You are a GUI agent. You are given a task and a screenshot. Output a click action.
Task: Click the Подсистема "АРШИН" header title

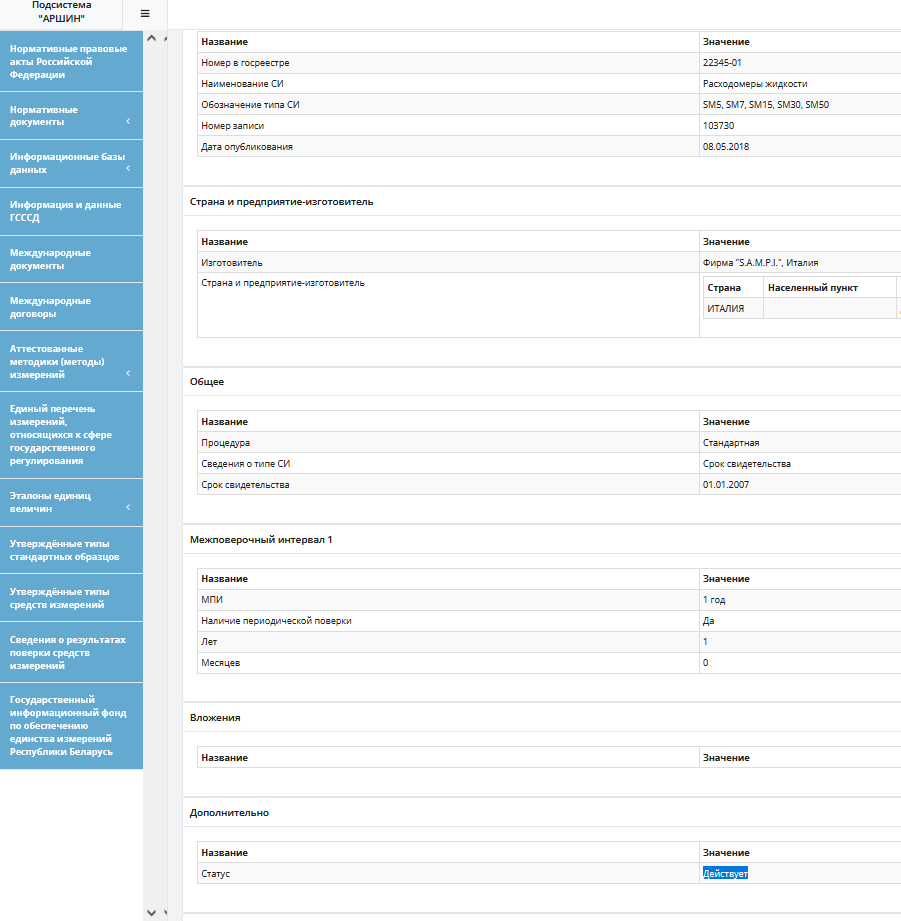click(x=61, y=12)
